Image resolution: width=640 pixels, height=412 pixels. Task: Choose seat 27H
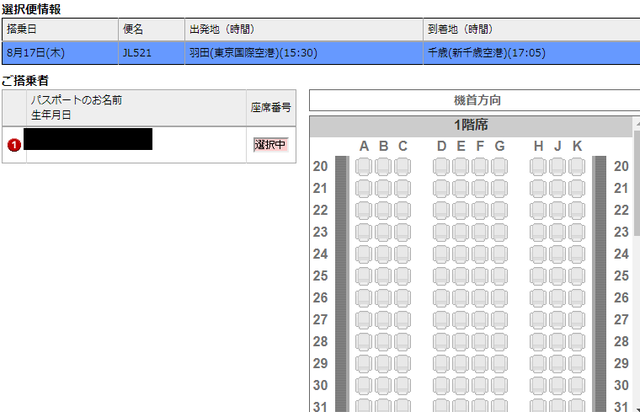538,320
